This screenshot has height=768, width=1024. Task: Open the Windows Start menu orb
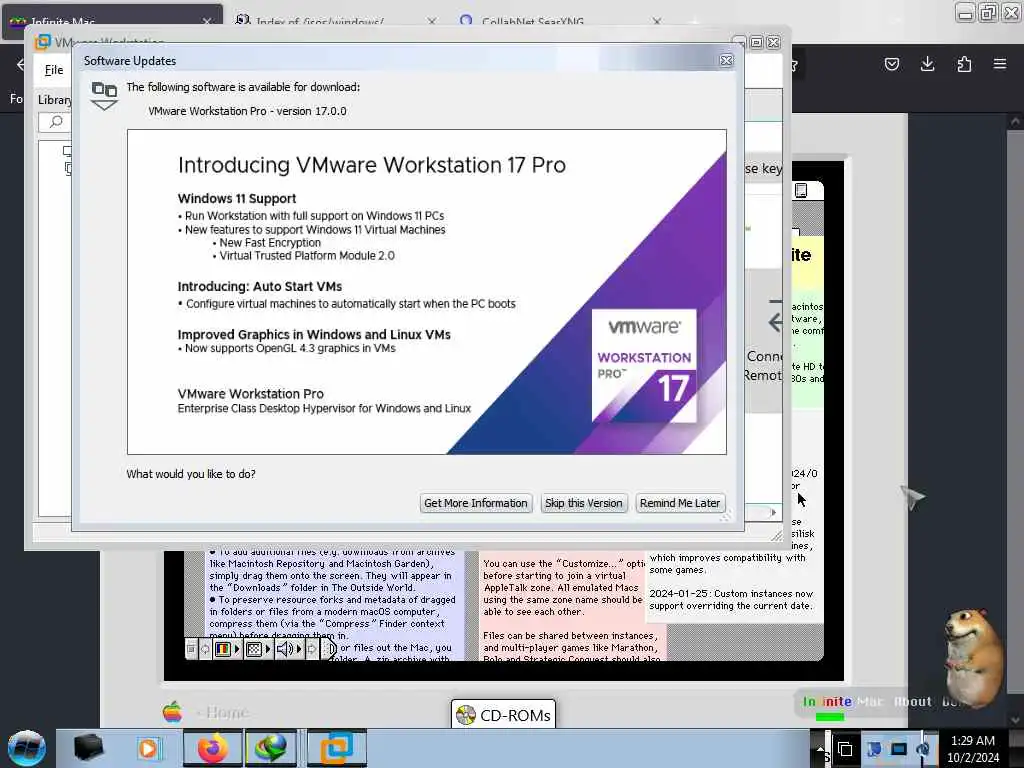(x=27, y=748)
